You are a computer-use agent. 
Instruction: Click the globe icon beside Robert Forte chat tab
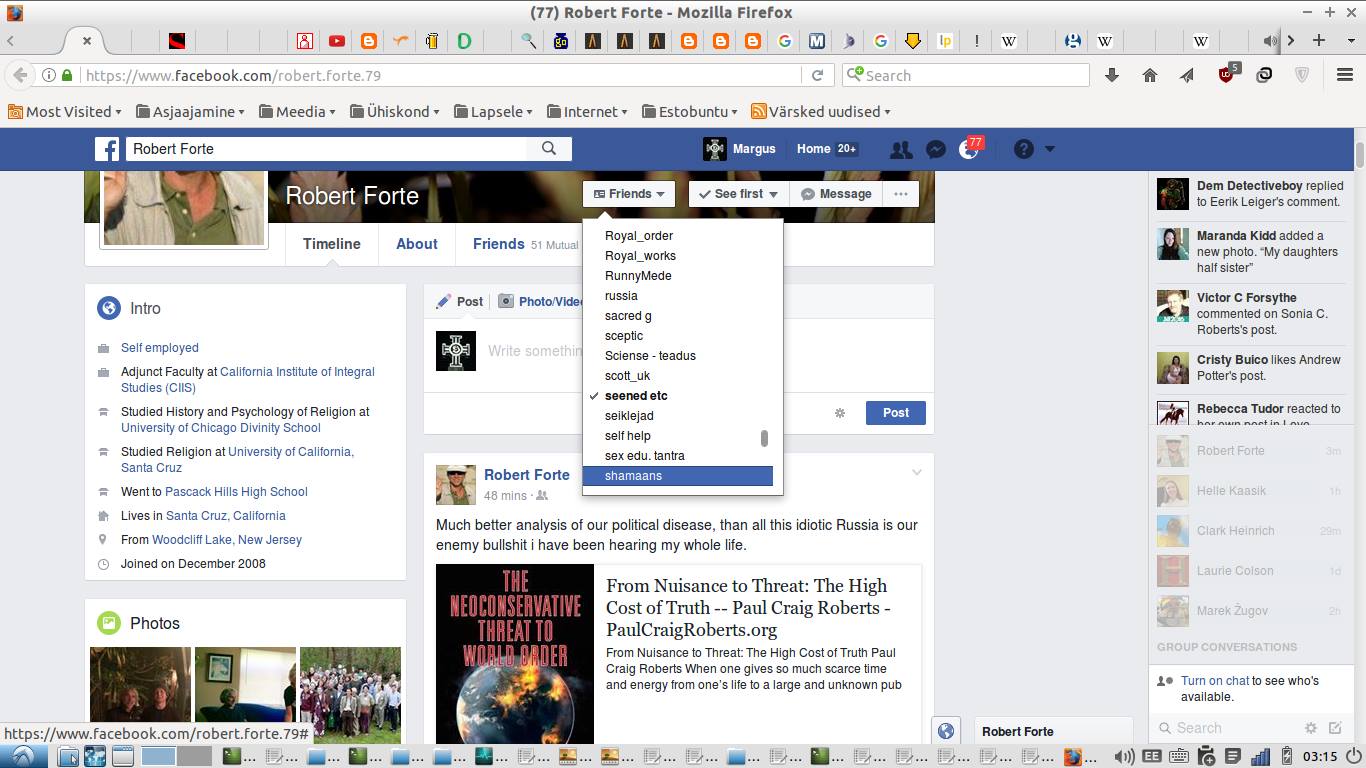coord(946,731)
